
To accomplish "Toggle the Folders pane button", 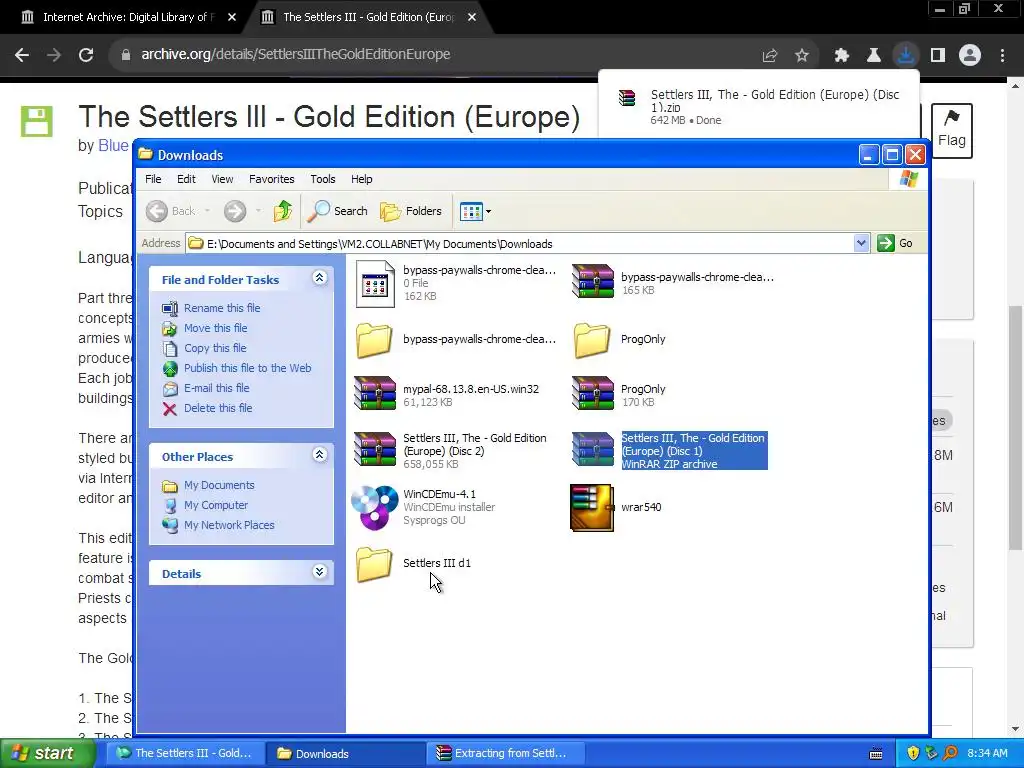I will (x=411, y=211).
